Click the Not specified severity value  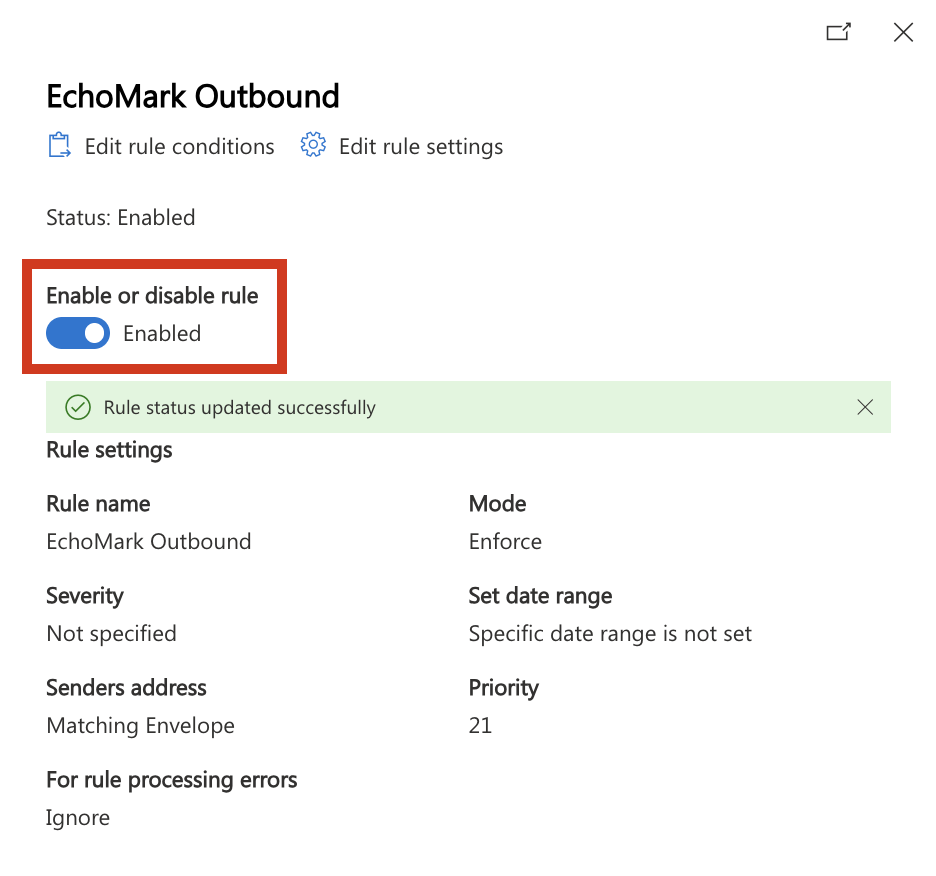coord(112,634)
